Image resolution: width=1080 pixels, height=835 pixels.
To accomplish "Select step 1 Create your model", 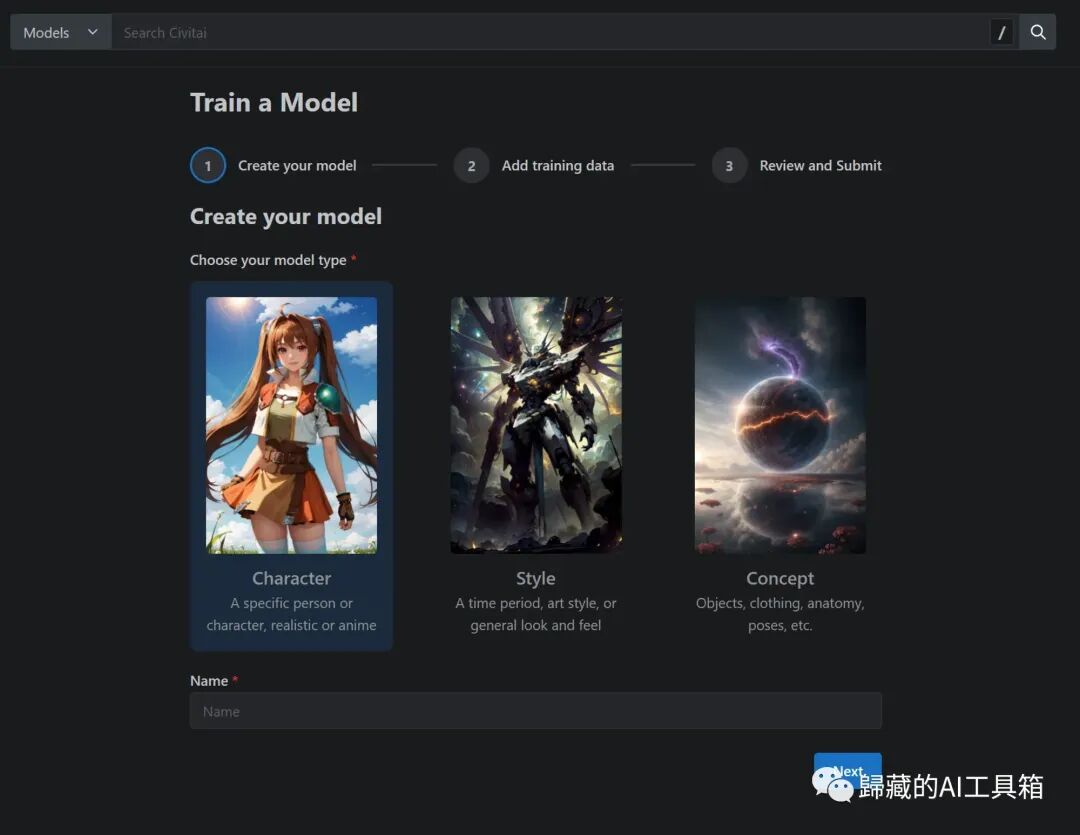I will pyautogui.click(x=273, y=165).
